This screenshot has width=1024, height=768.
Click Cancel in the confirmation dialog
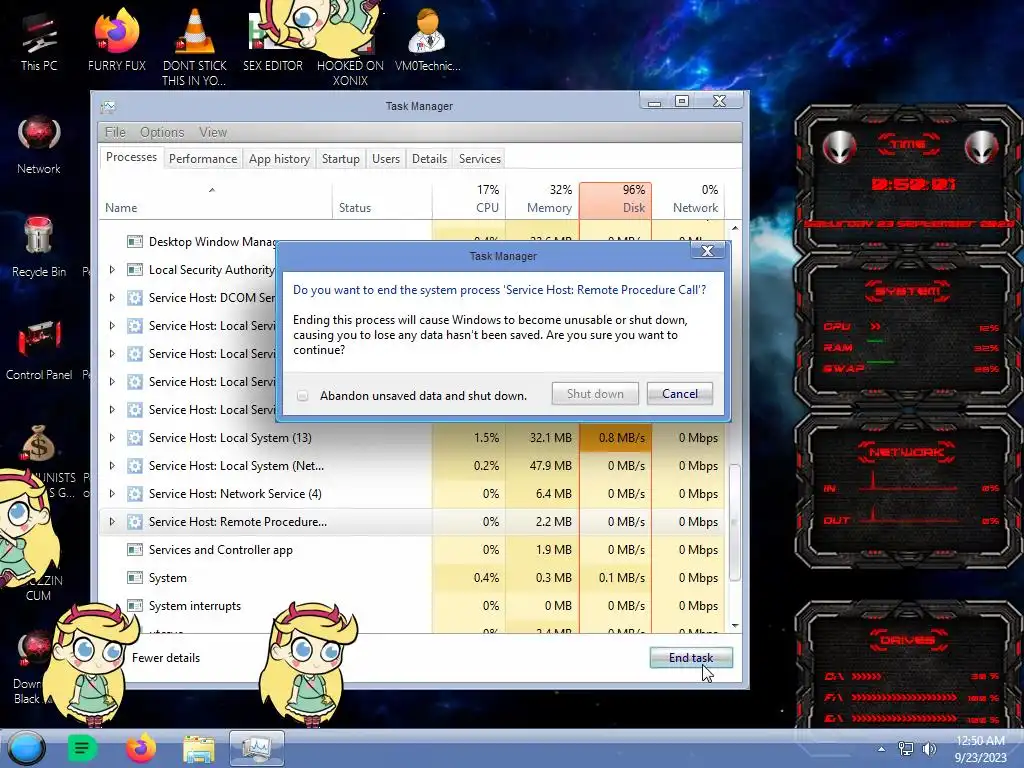(680, 394)
